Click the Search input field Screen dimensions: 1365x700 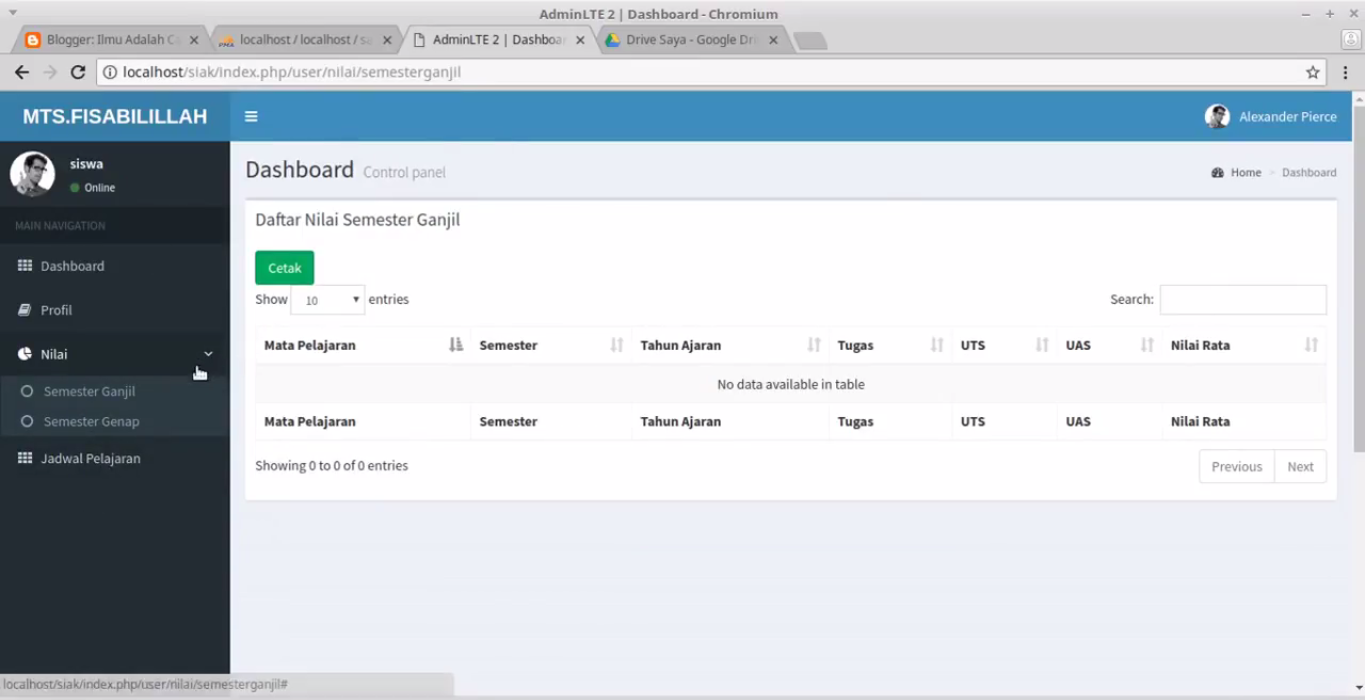(x=1243, y=300)
